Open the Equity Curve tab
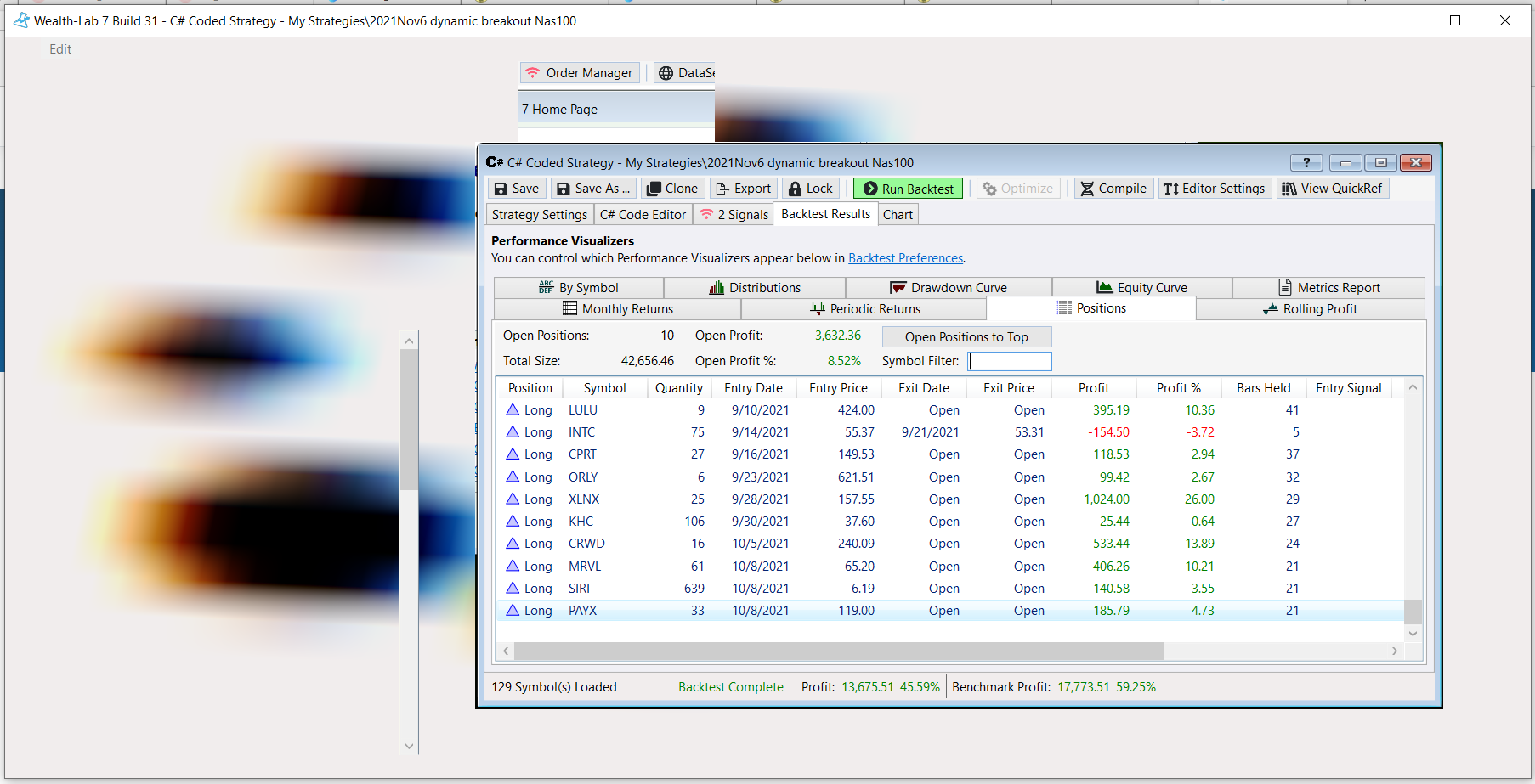This screenshot has width=1535, height=784. point(1142,288)
